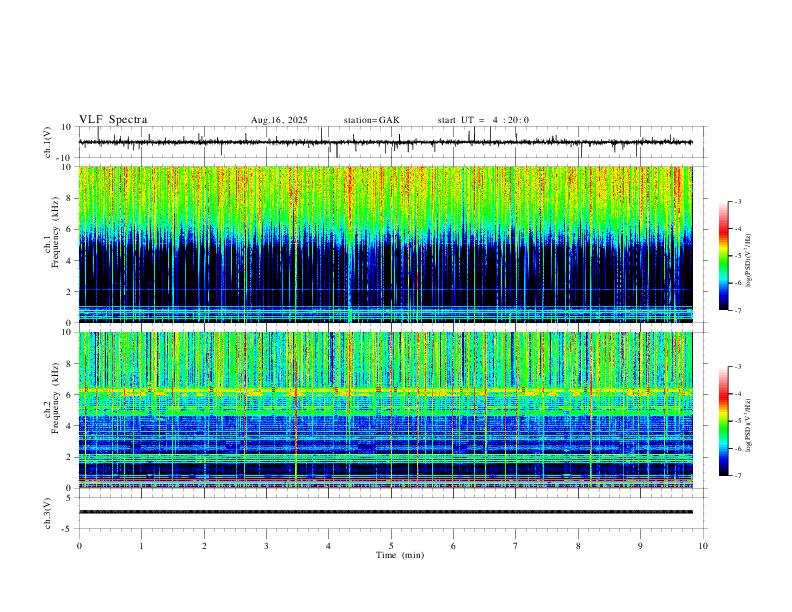Click the ch.2 colorbar log(PSD) title

[x=749, y=426]
